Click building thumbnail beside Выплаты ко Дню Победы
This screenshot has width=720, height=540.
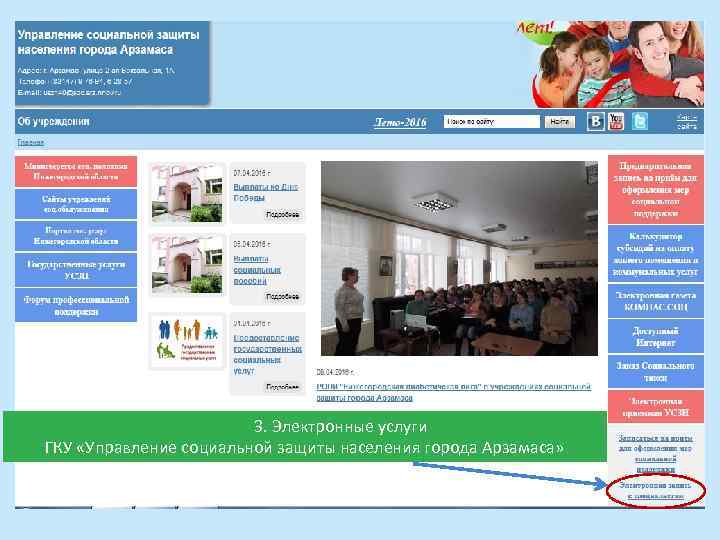[x=187, y=193]
